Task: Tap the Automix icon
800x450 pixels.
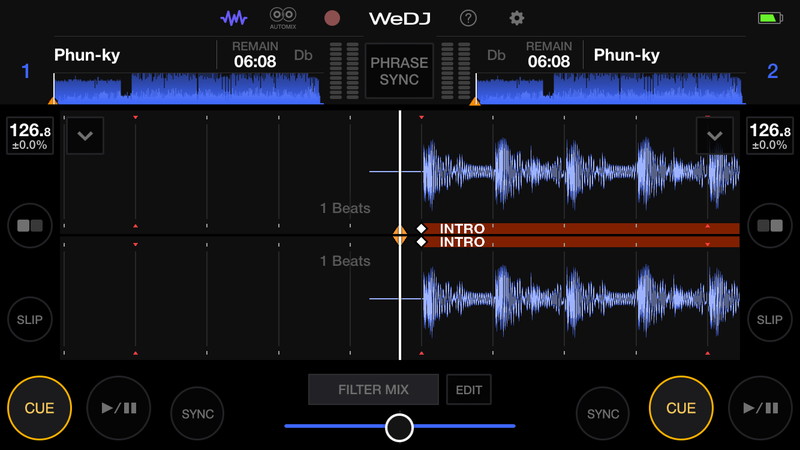Action: 283,18
